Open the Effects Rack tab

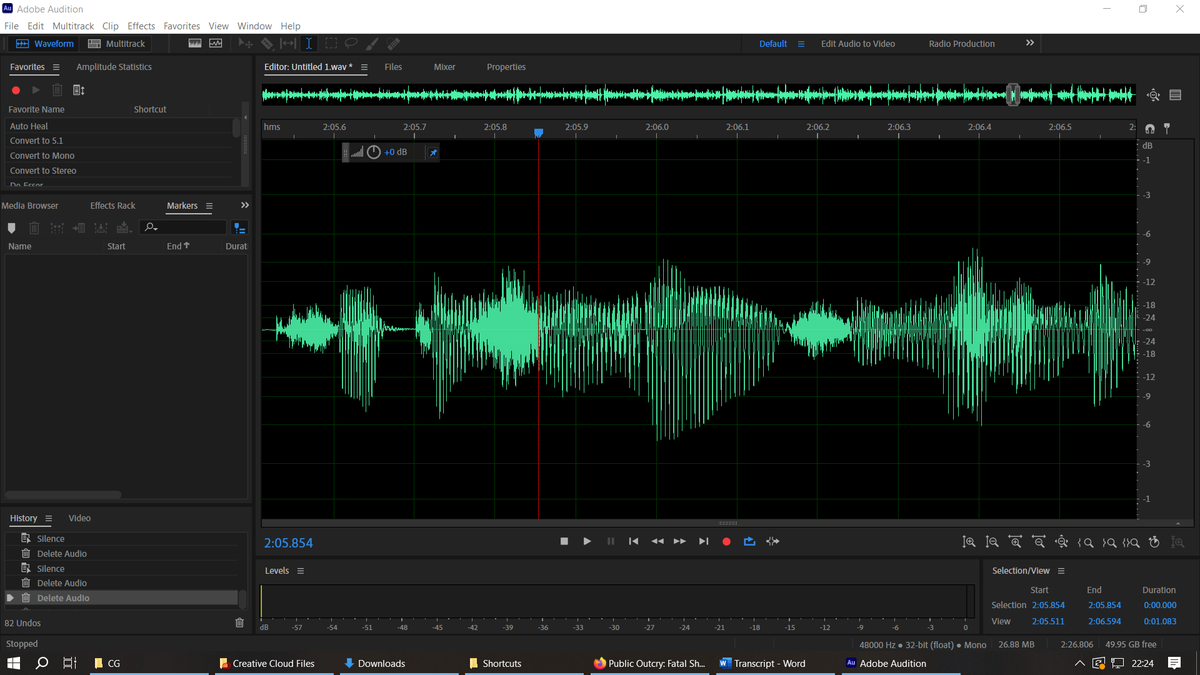112,206
